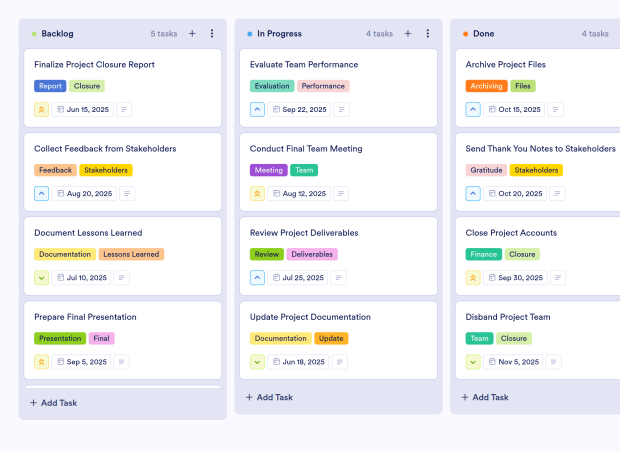This screenshot has width=620, height=451.
Task: Click the green Presentation tag label
Action: tap(60, 338)
